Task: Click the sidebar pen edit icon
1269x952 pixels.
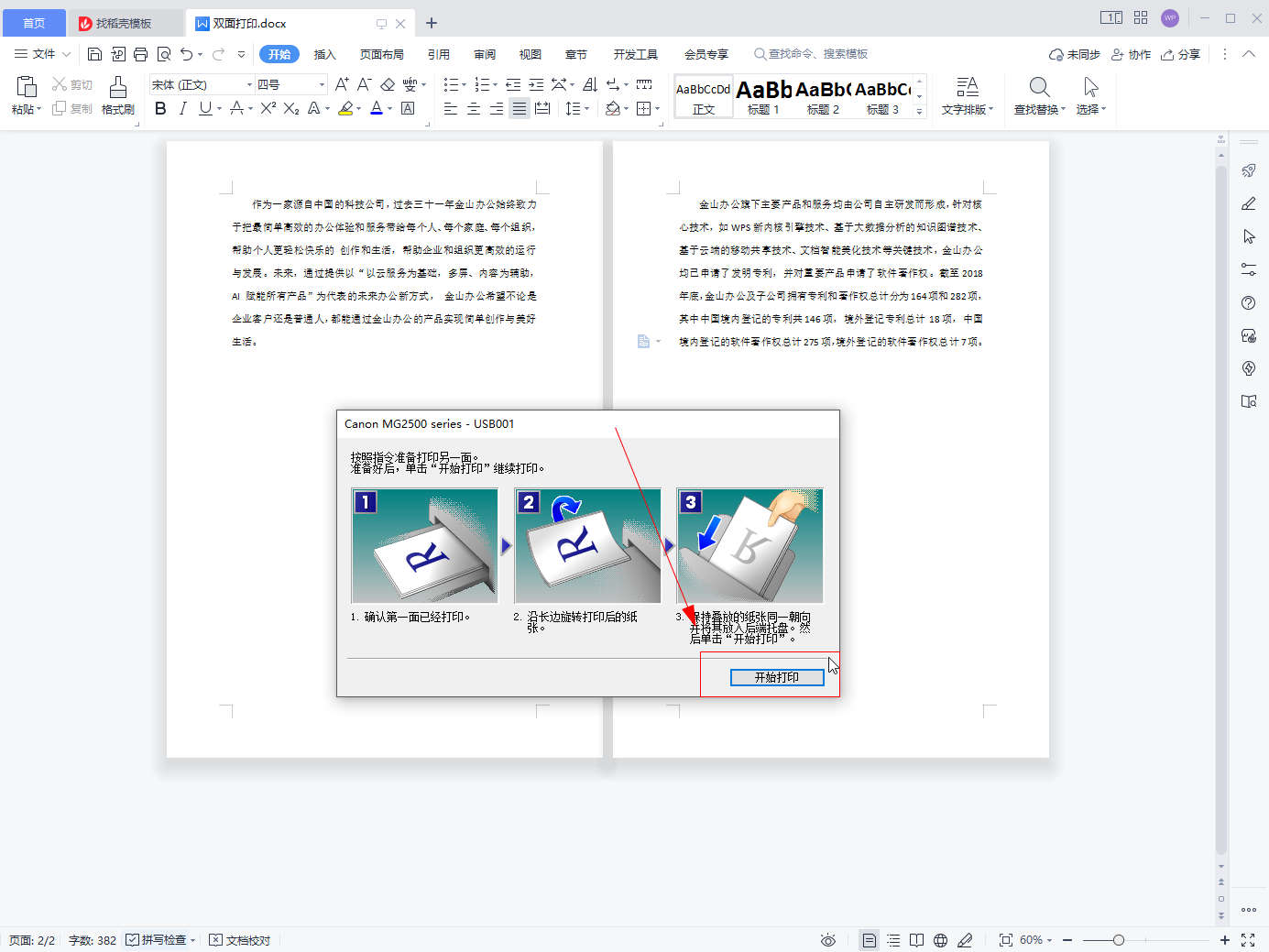Action: [1248, 203]
